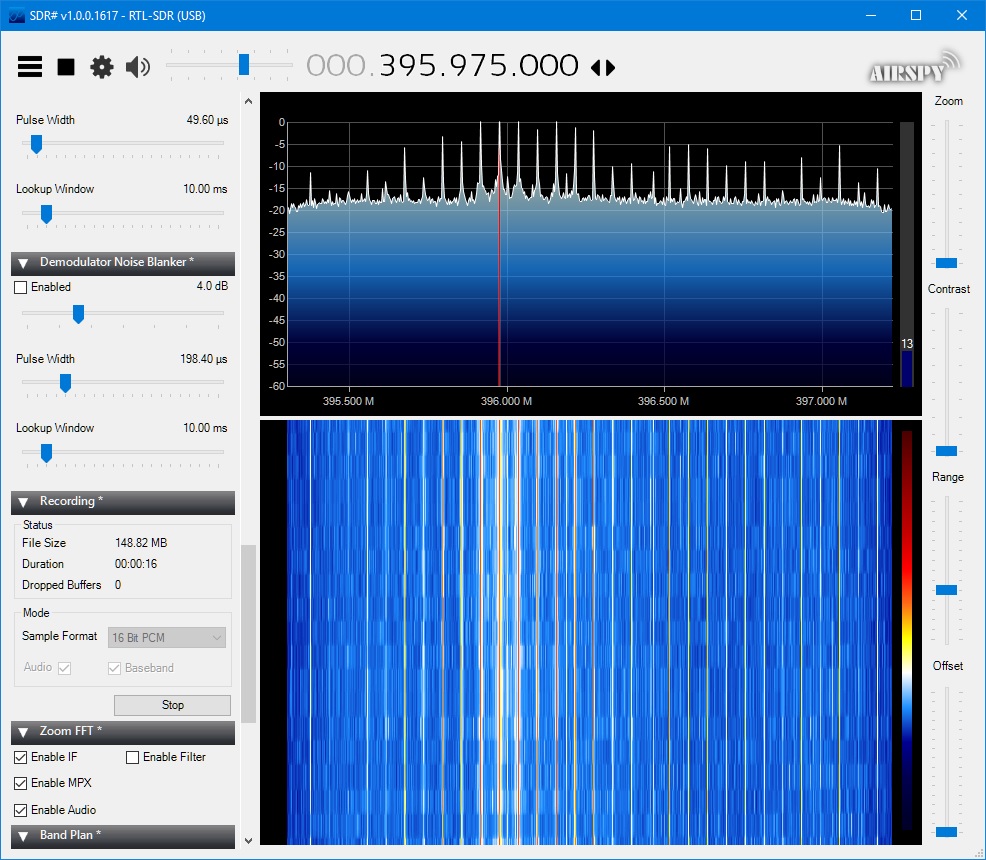Click the File Size value 148.82 MB
This screenshot has height=860, width=986.
141,543
